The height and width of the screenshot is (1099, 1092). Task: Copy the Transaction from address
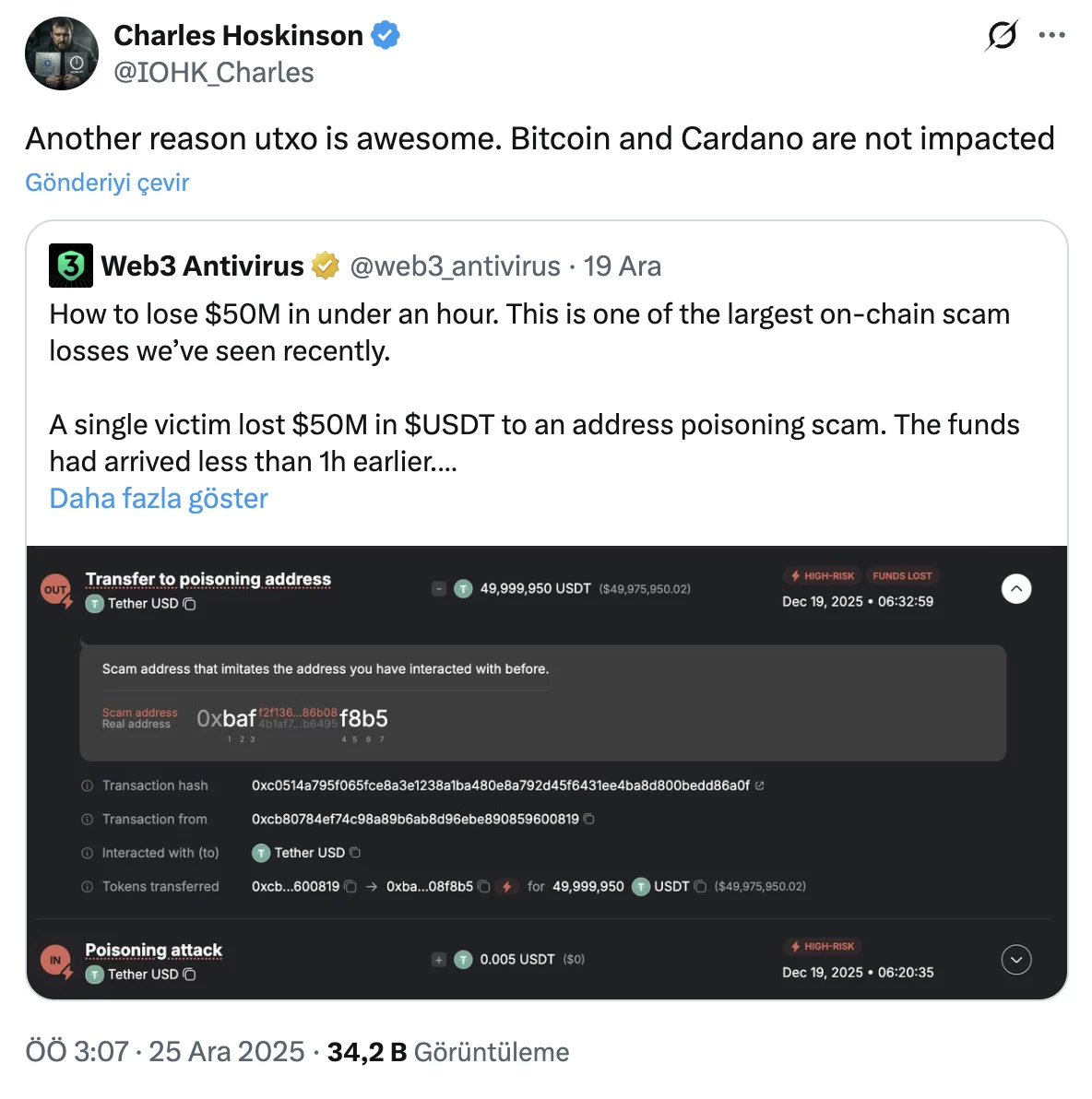tap(589, 819)
